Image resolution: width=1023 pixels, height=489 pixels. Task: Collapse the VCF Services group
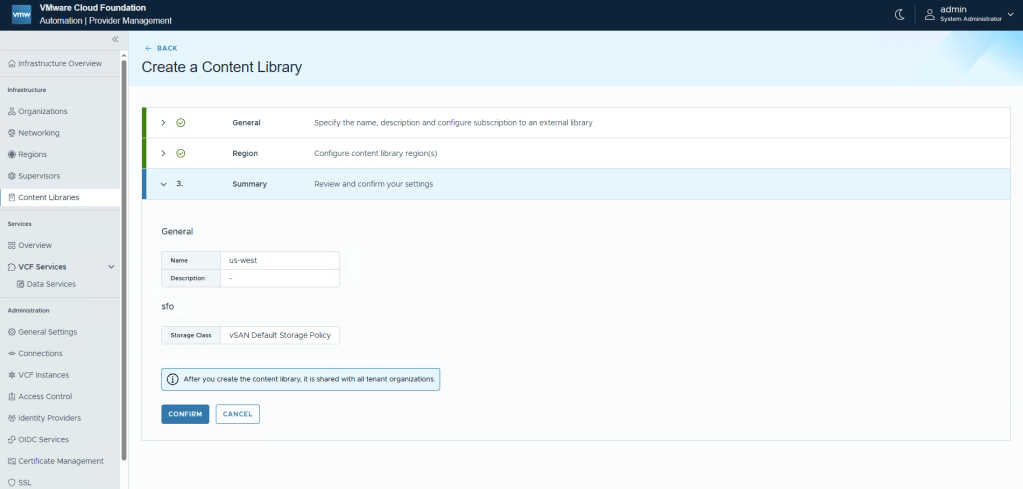[x=111, y=267]
